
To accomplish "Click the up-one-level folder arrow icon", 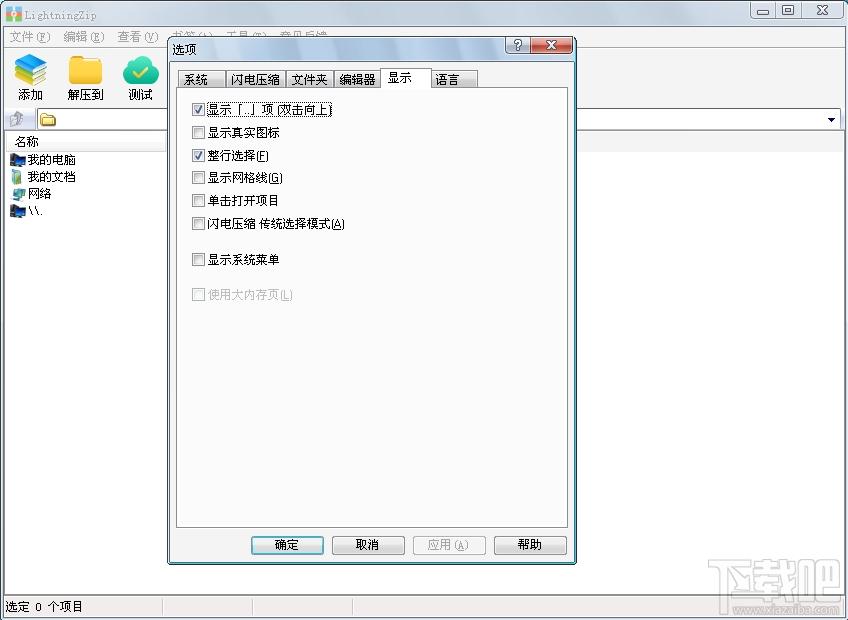I will (17, 118).
